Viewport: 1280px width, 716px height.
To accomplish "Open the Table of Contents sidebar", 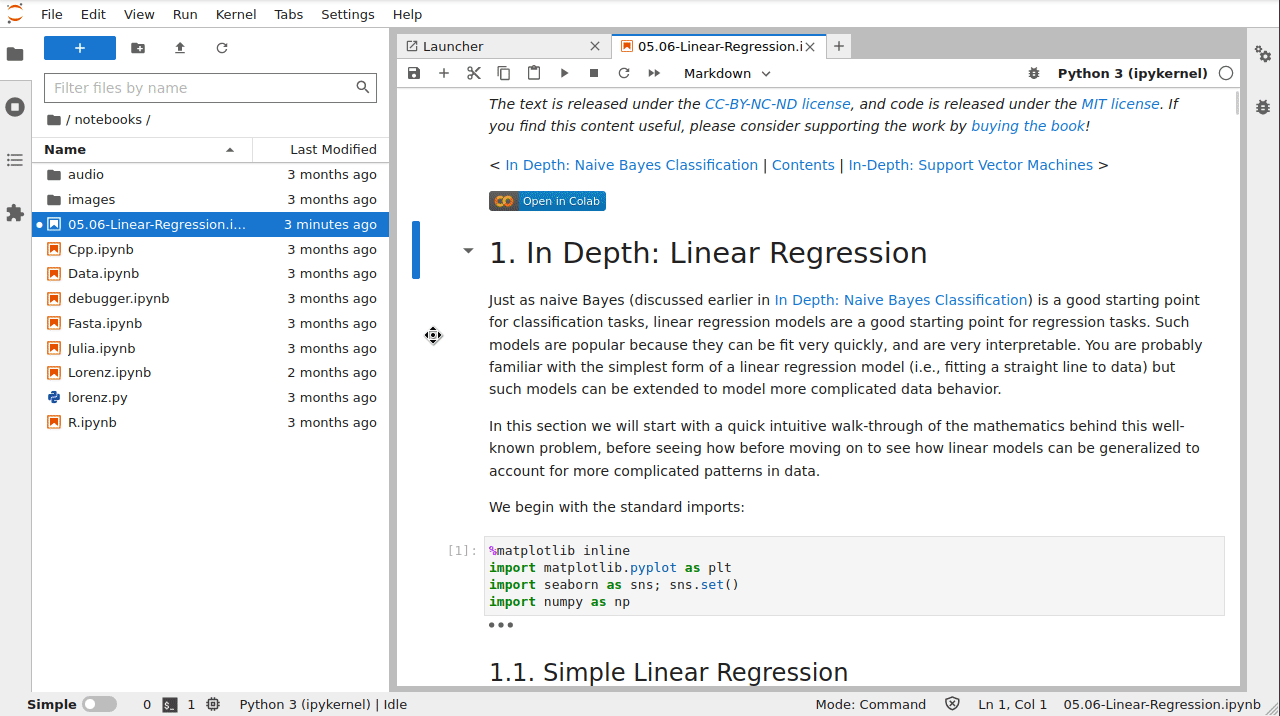I will [x=15, y=160].
